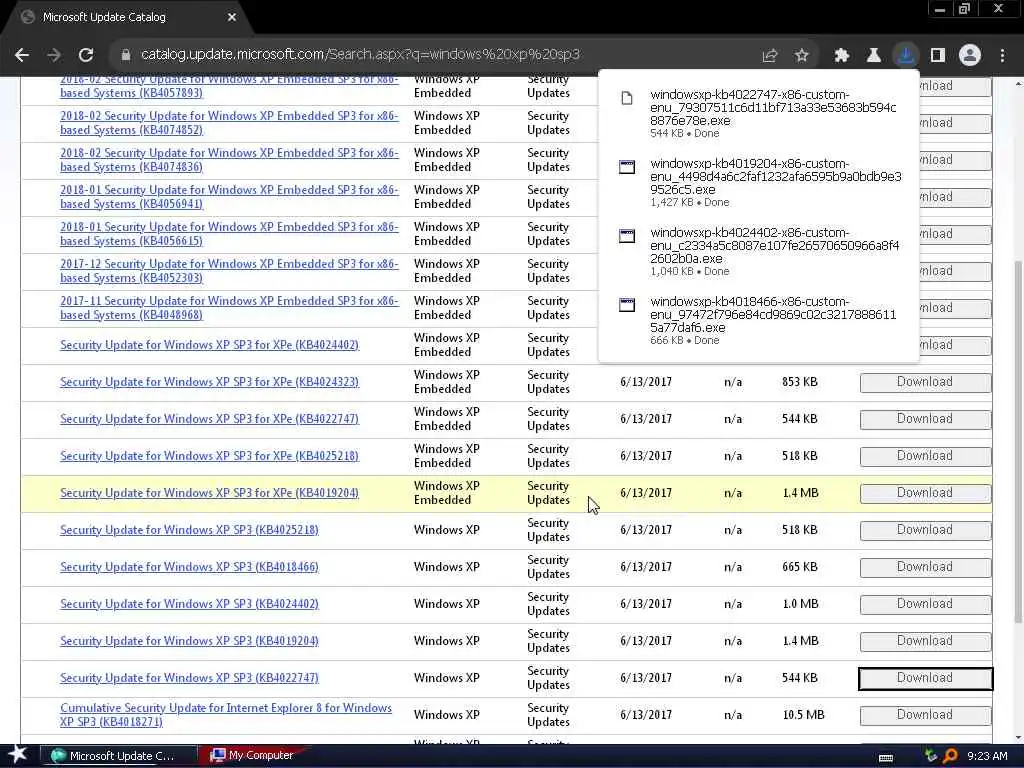Open the KB4052303 Embedded SP3 update link
The image size is (1024, 768).
click(229, 271)
